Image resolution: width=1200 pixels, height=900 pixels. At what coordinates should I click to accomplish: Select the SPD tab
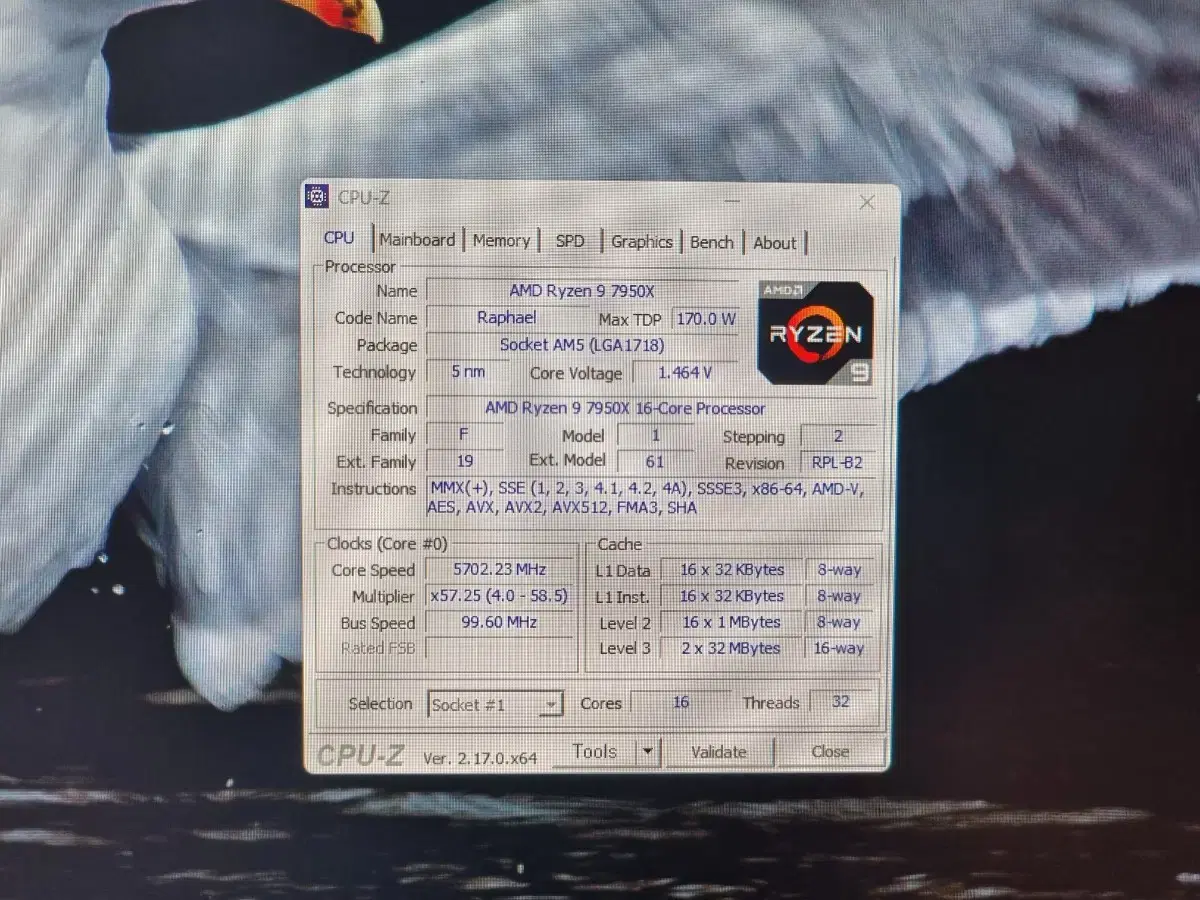tap(570, 241)
